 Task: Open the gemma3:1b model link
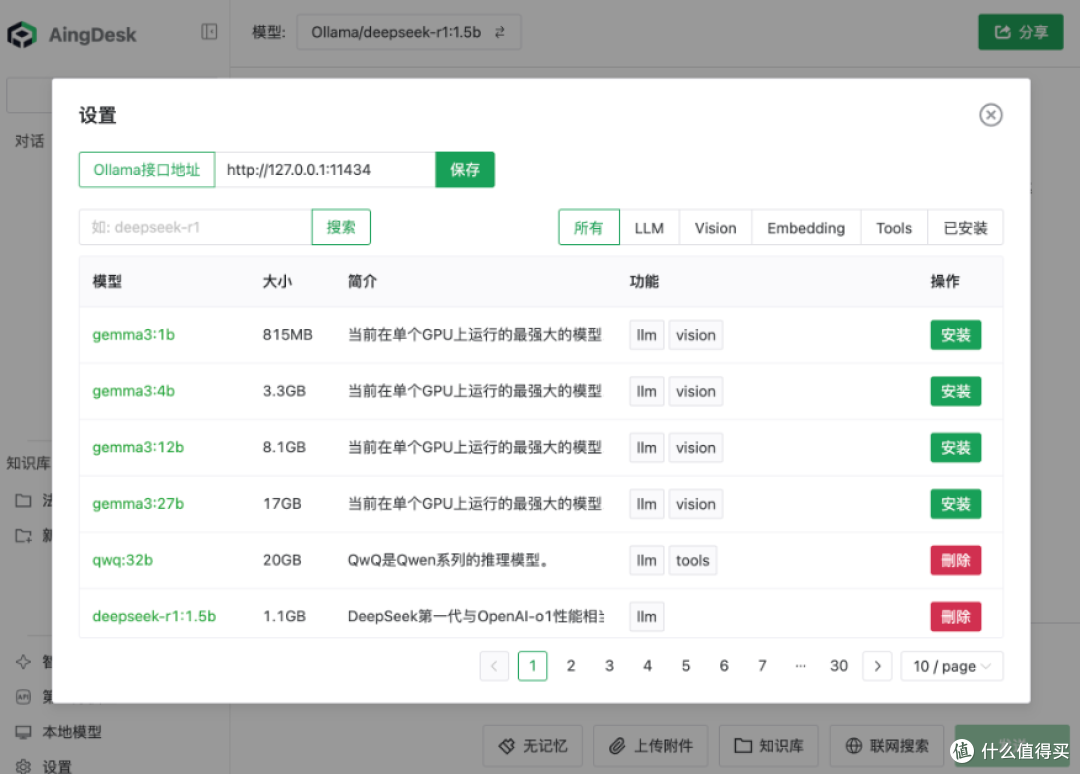point(134,335)
